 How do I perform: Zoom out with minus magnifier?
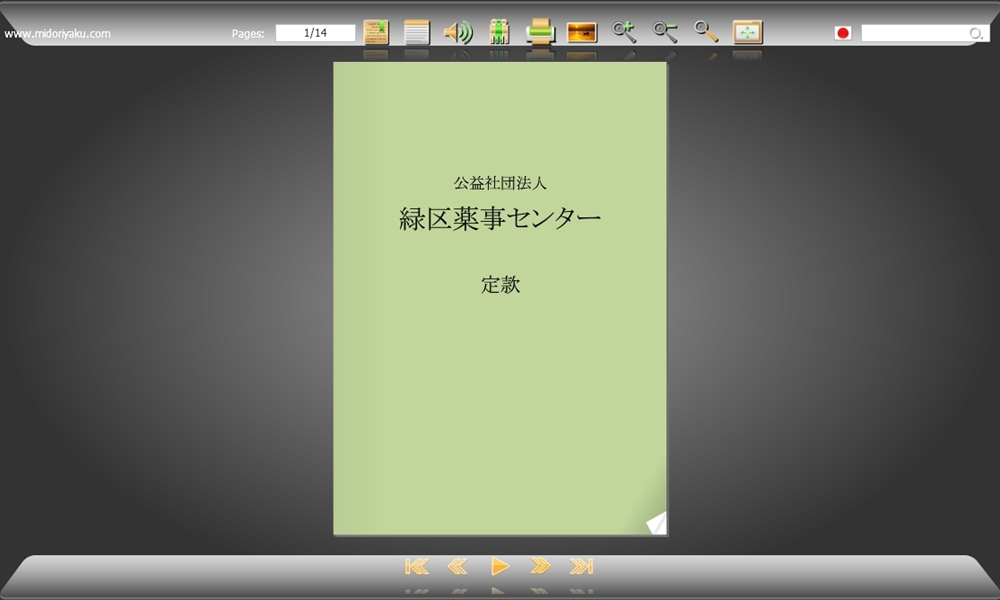[665, 32]
